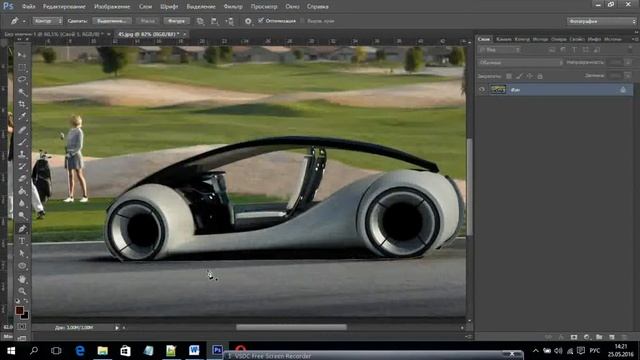Filter layers by pixel layer icon
The image size is (640, 360).
coord(552,50)
